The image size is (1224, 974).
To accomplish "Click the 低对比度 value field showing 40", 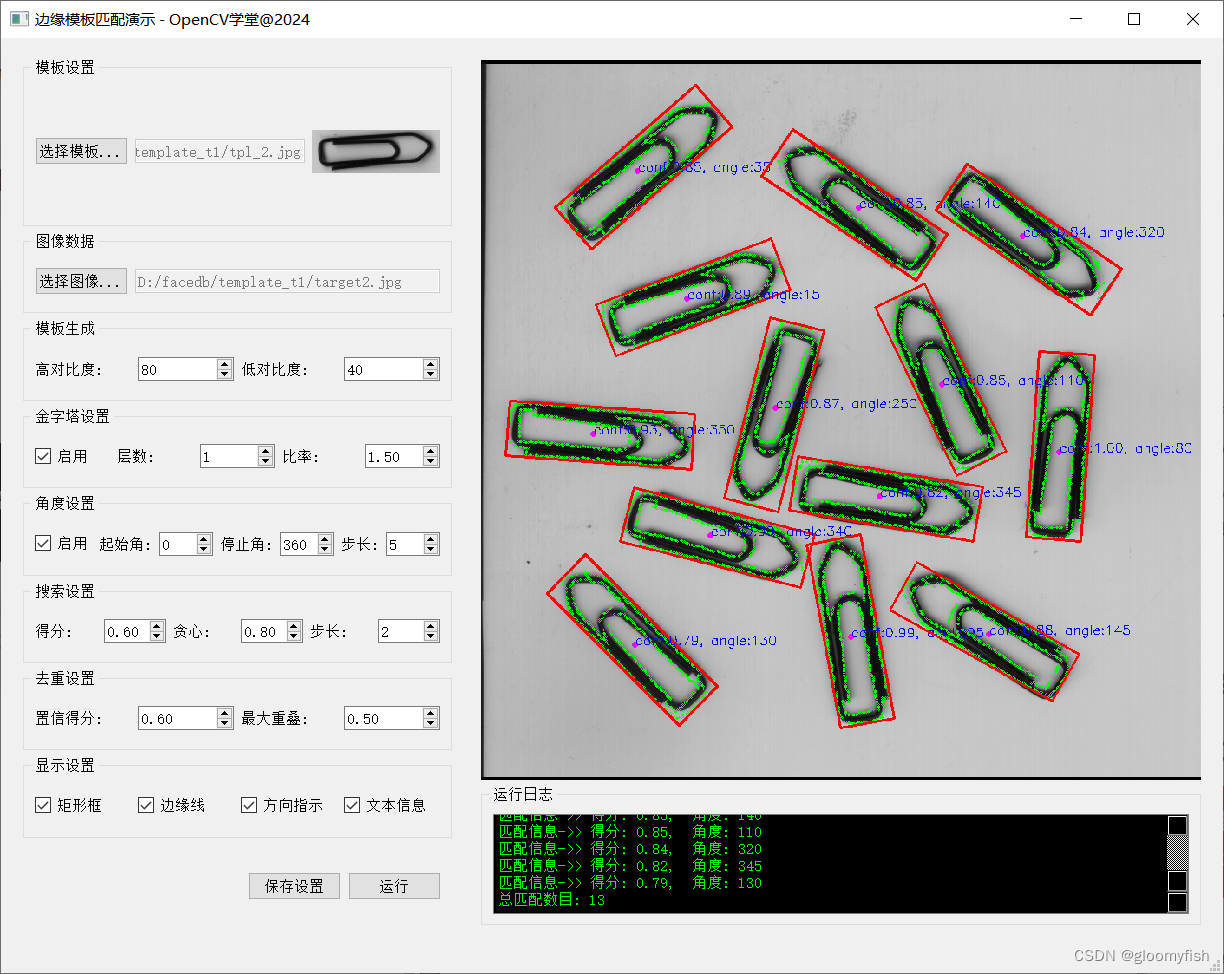I will click(x=383, y=369).
